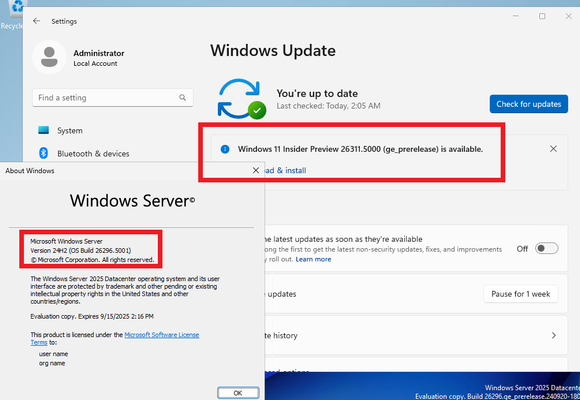The image size is (580, 400).
Task: Go back with the Settings back arrow
Action: click(36, 21)
